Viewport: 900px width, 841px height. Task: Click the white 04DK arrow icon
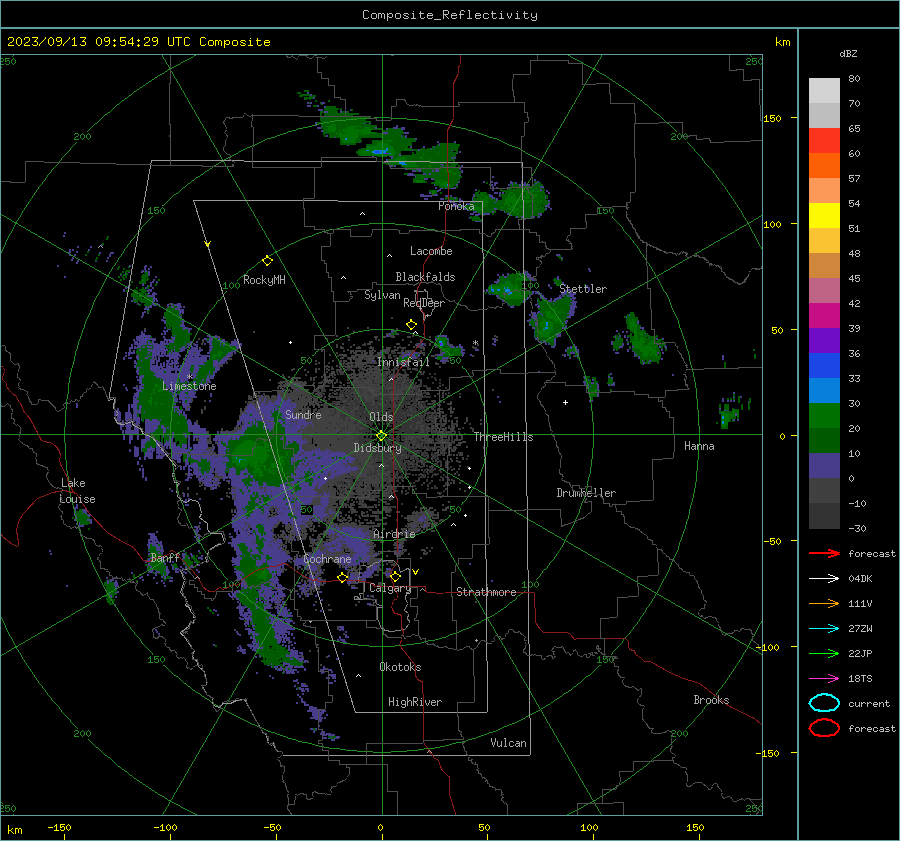pos(824,578)
